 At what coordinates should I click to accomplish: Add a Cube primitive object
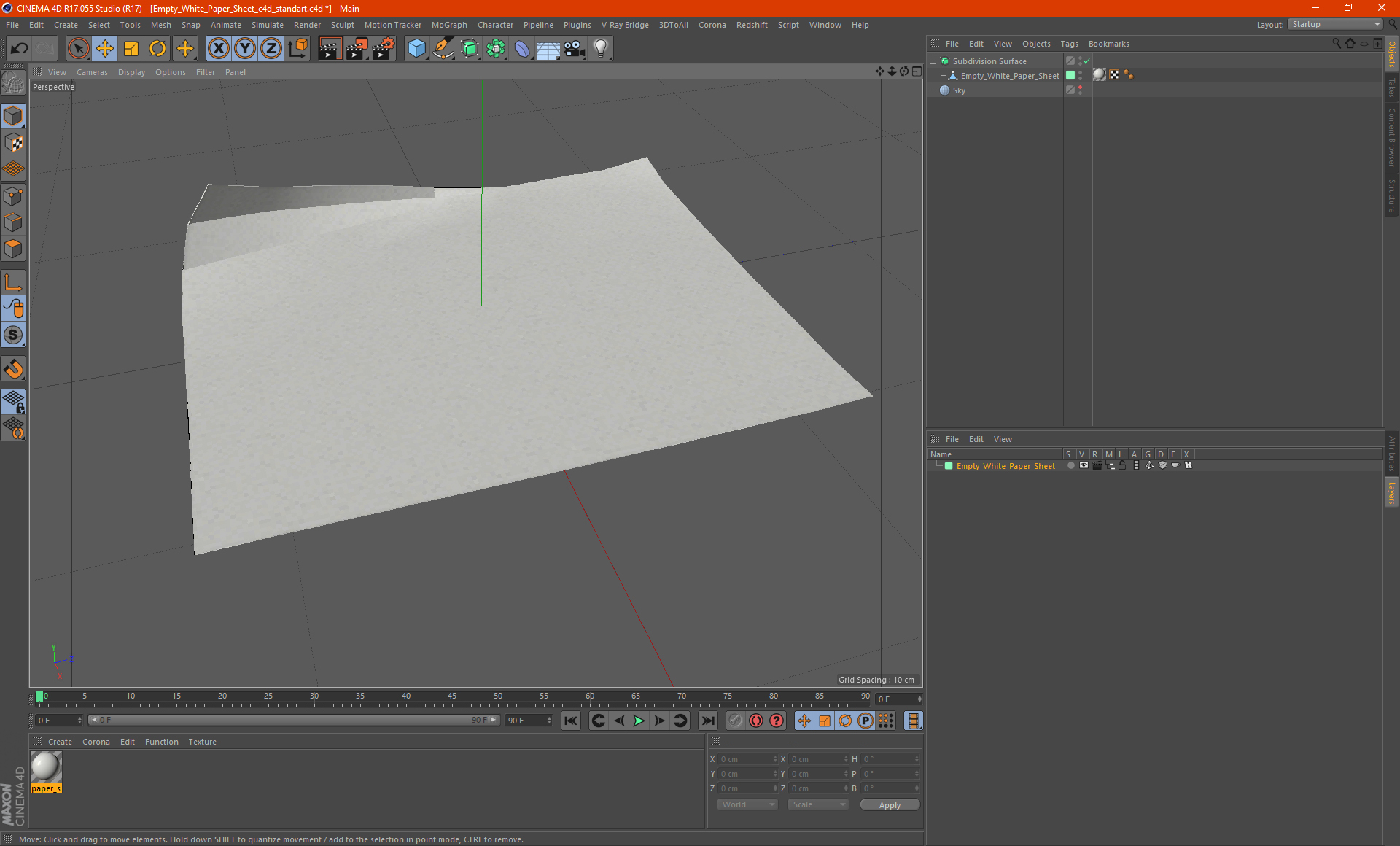416,49
